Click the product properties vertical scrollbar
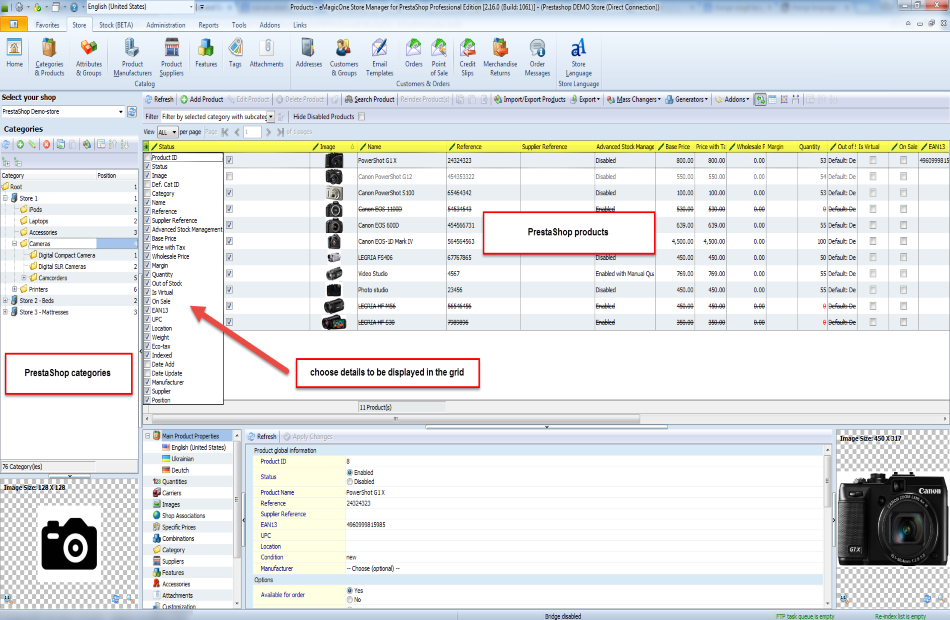Viewport: 950px width, 620px height. (828, 481)
